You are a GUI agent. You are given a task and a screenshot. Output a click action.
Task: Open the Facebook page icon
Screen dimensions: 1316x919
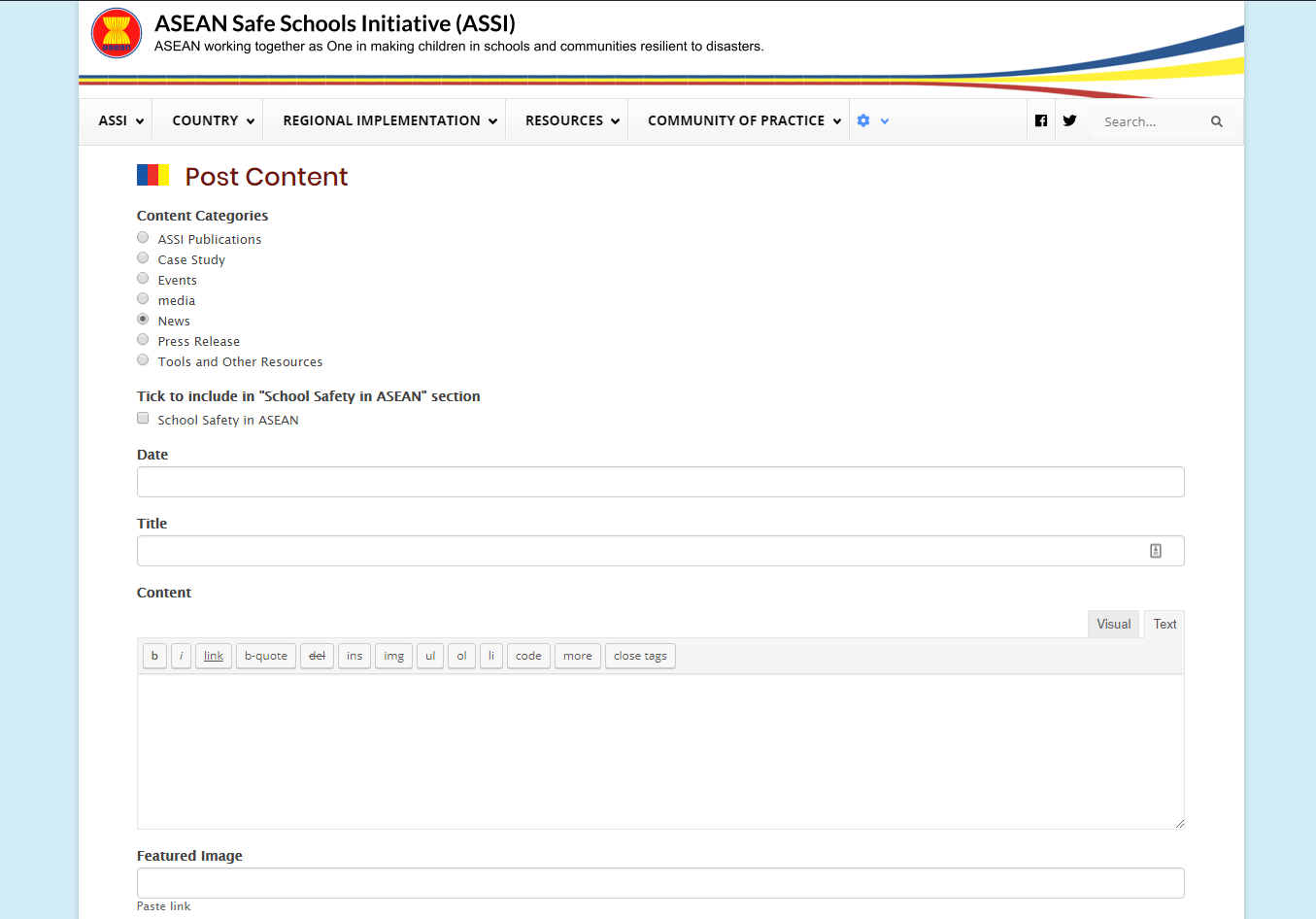[1041, 121]
